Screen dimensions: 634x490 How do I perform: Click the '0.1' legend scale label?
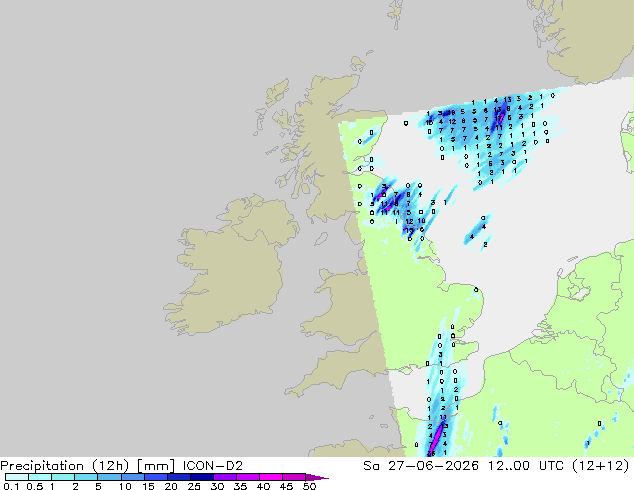(11, 486)
